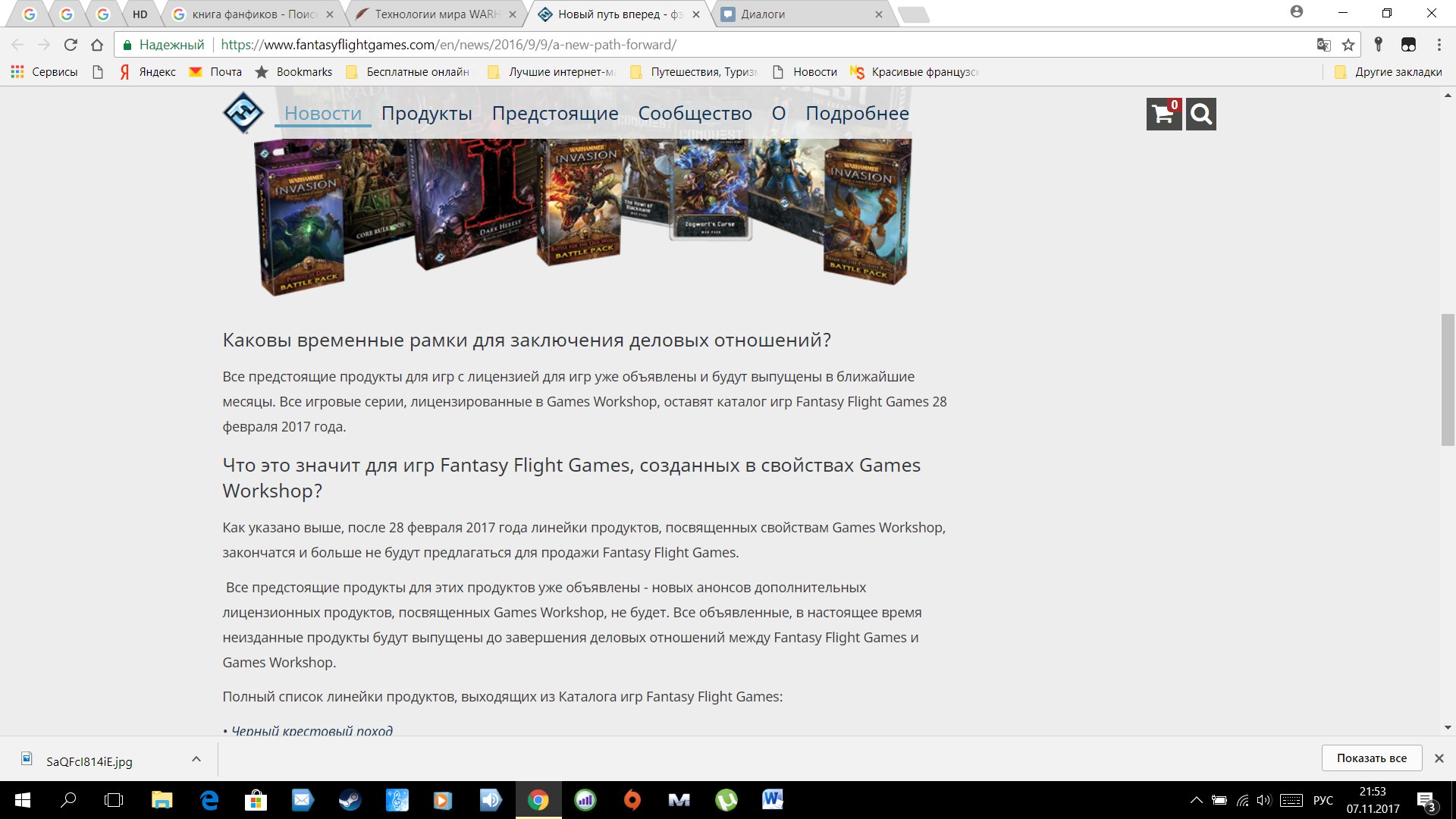The height and width of the screenshot is (819, 1456).
Task: Open the Подробнее site menu
Action: [x=857, y=114]
